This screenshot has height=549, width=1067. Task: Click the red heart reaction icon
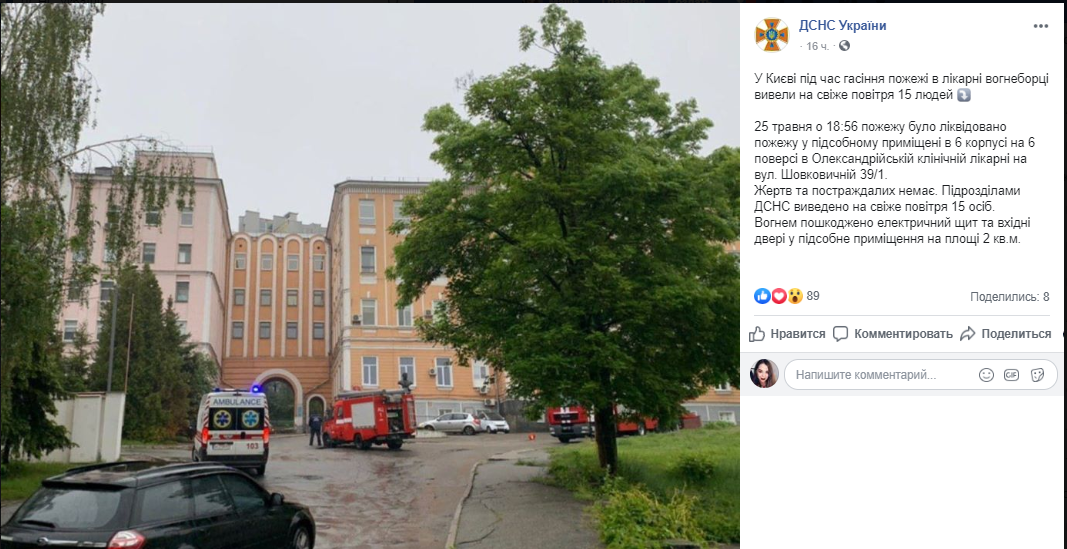pyautogui.click(x=778, y=296)
